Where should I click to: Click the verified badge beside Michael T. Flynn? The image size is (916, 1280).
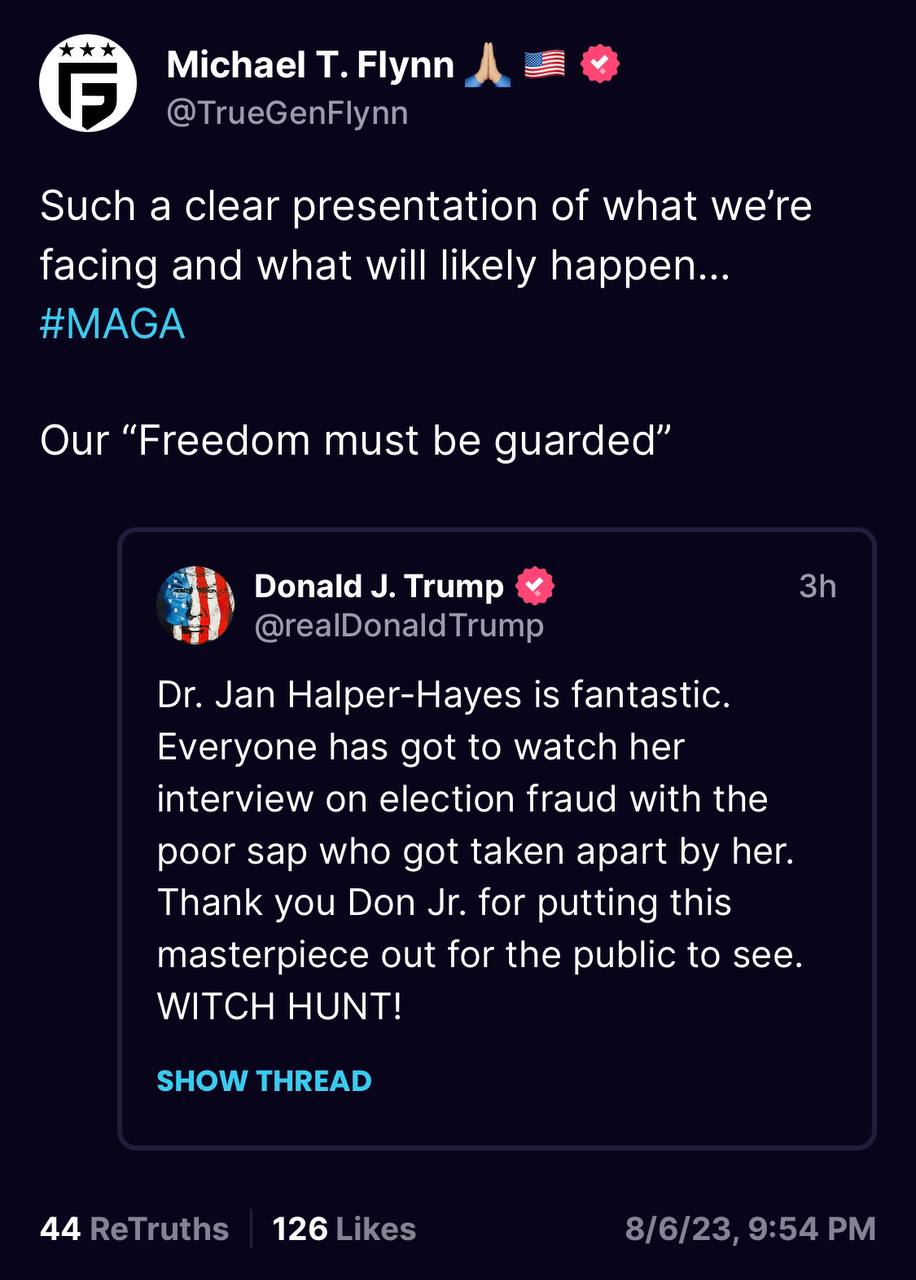(x=600, y=65)
